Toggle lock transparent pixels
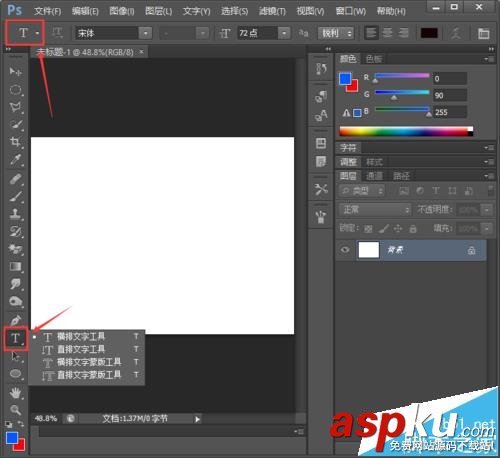500x458 pixels. 368,229
